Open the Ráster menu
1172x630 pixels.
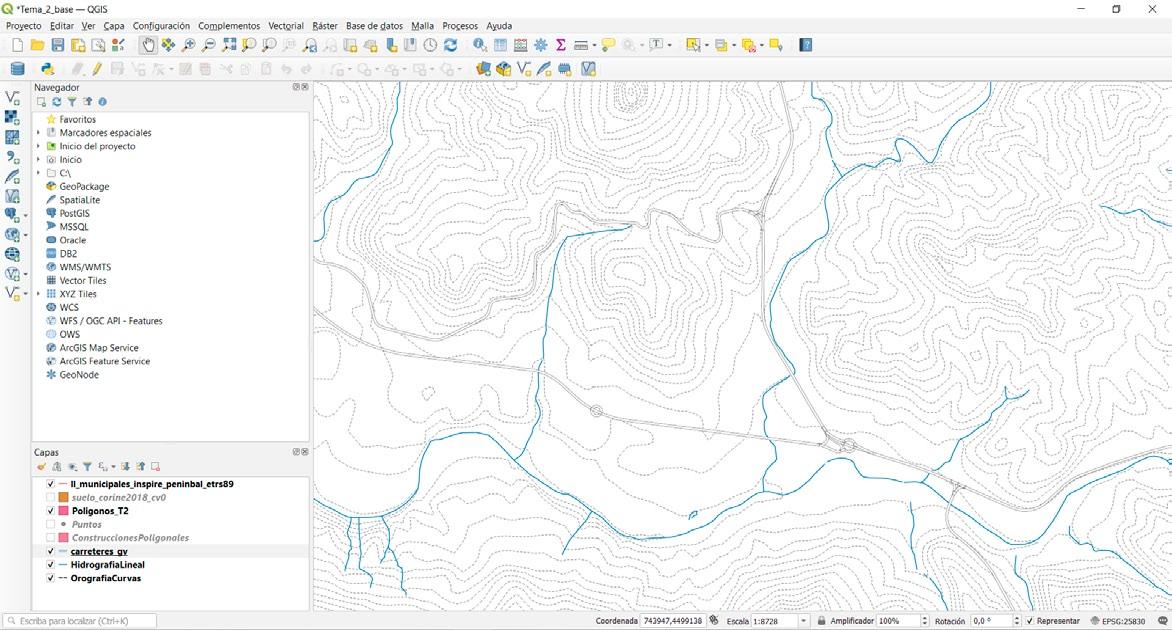tap(324, 25)
